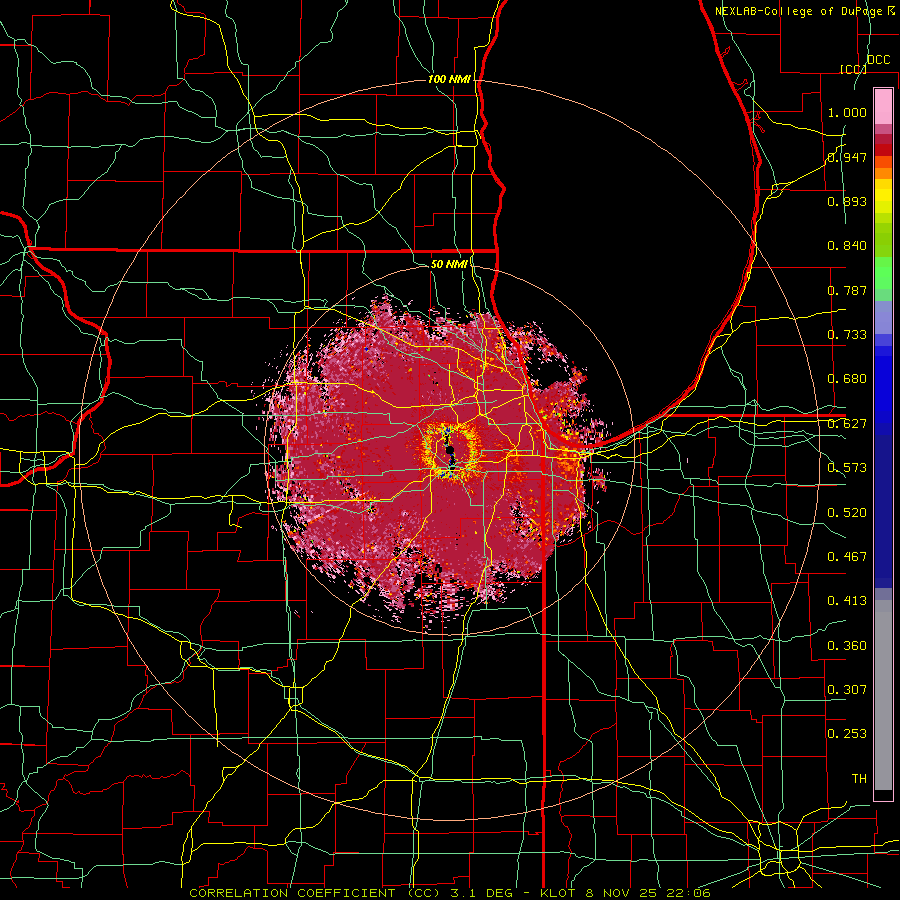Pick the gray swatch beside 0.307
This screenshot has width=900, height=900.
click(x=883, y=695)
